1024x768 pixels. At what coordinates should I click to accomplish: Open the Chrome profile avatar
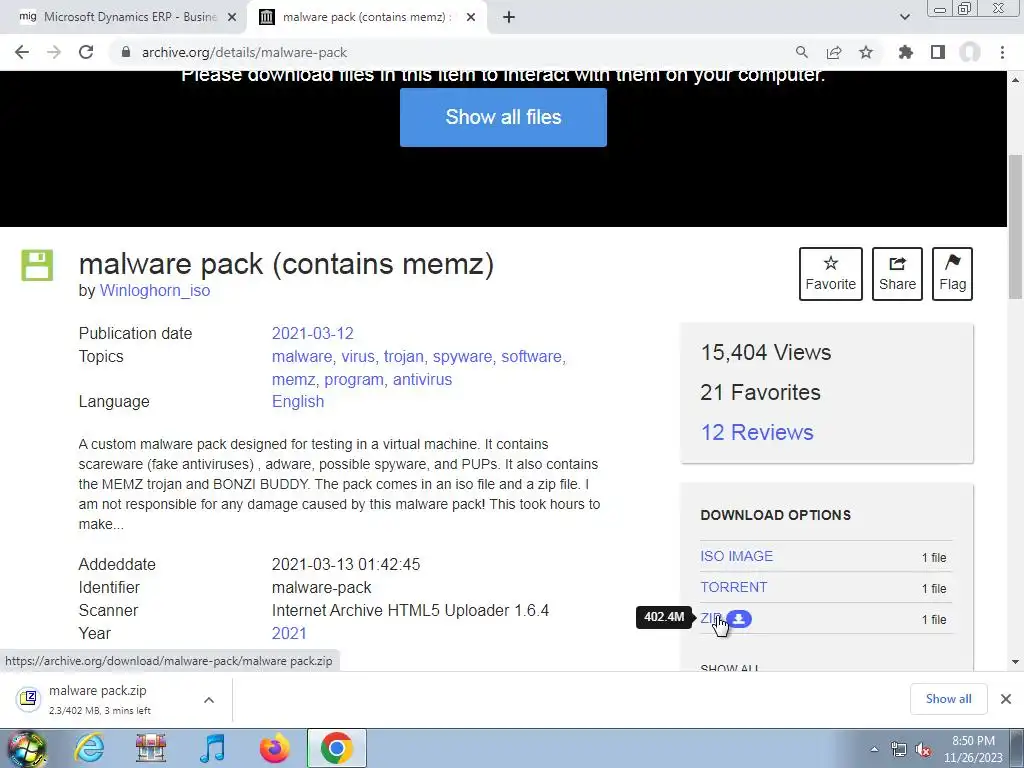[970, 52]
